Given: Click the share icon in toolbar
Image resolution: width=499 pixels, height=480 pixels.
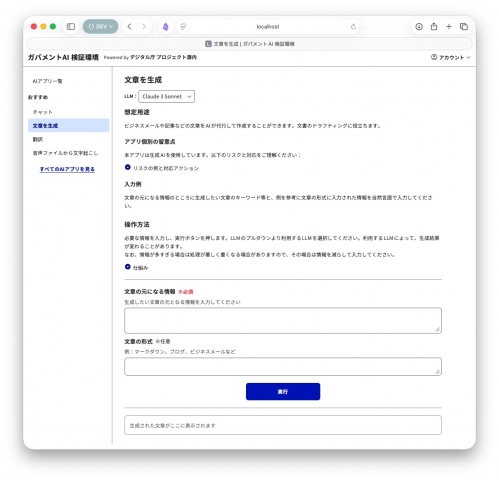Looking at the screenshot, I should (434, 26).
